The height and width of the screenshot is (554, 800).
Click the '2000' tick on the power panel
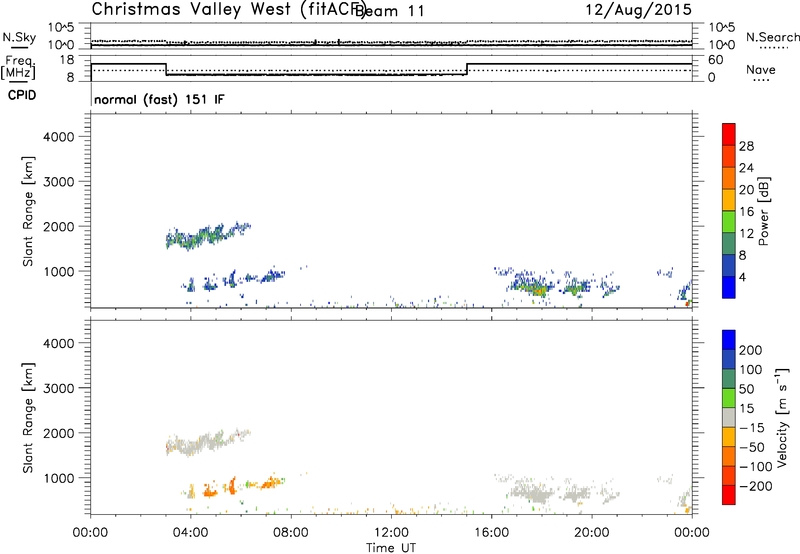(59, 226)
